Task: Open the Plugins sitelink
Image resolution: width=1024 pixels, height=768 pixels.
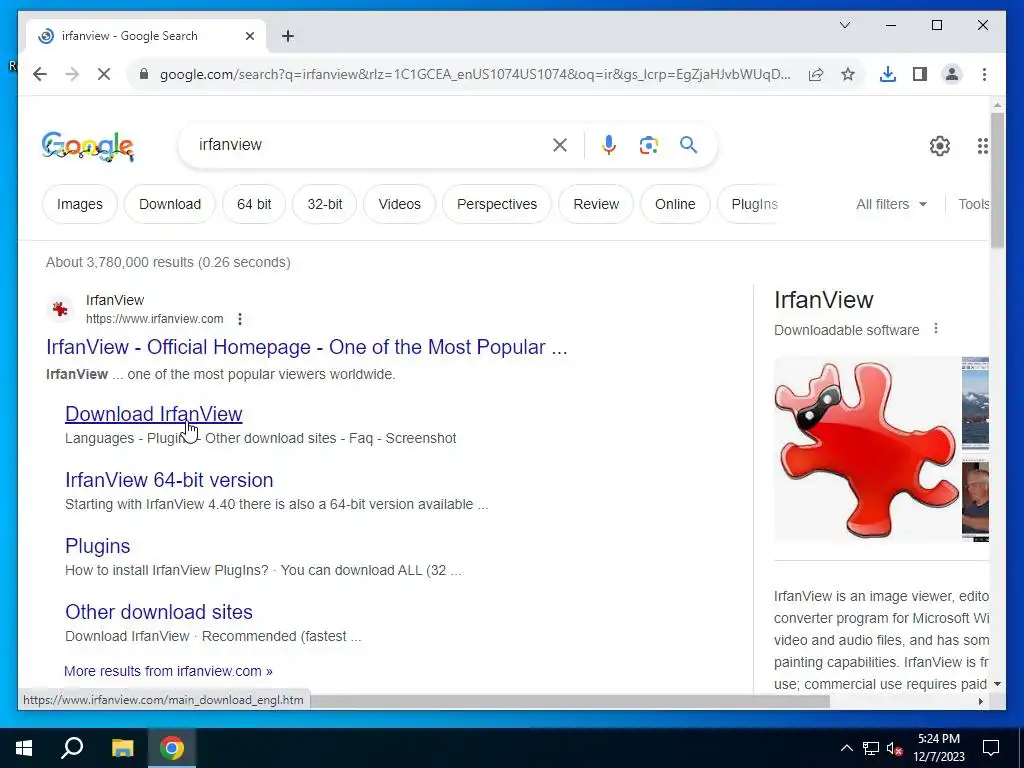Action: click(97, 546)
